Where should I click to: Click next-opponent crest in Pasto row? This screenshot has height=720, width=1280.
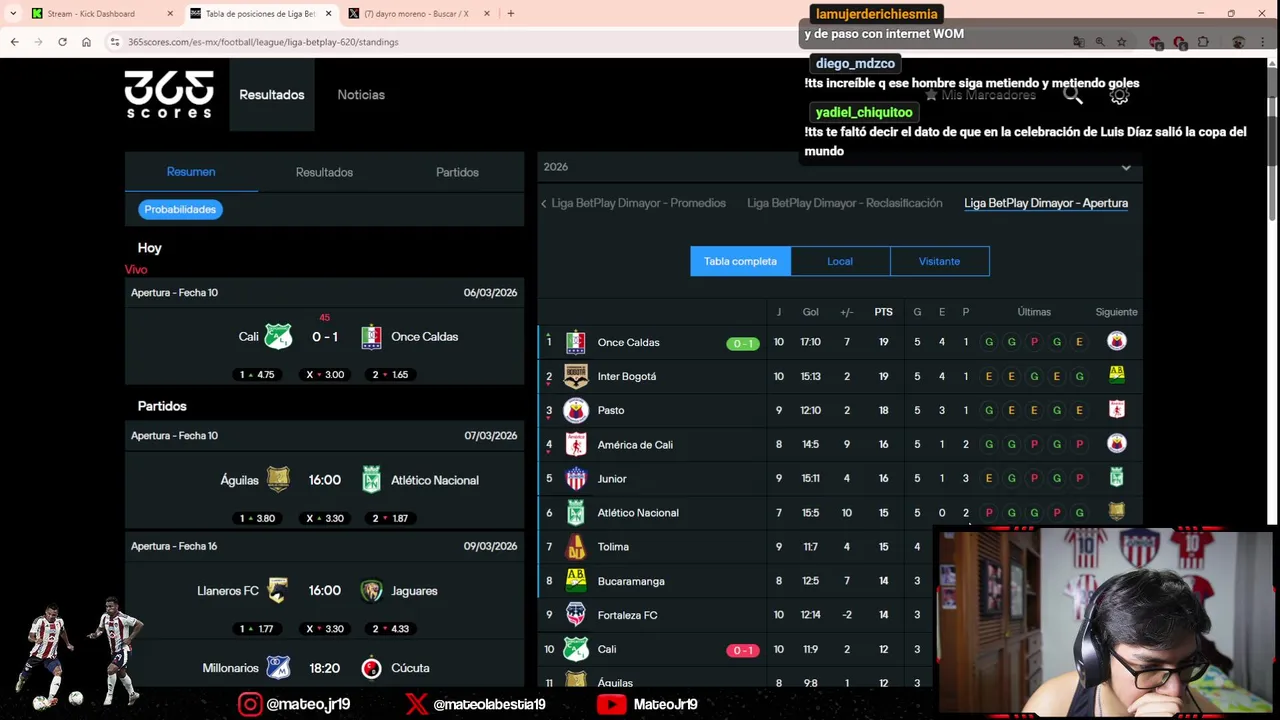1117,409
